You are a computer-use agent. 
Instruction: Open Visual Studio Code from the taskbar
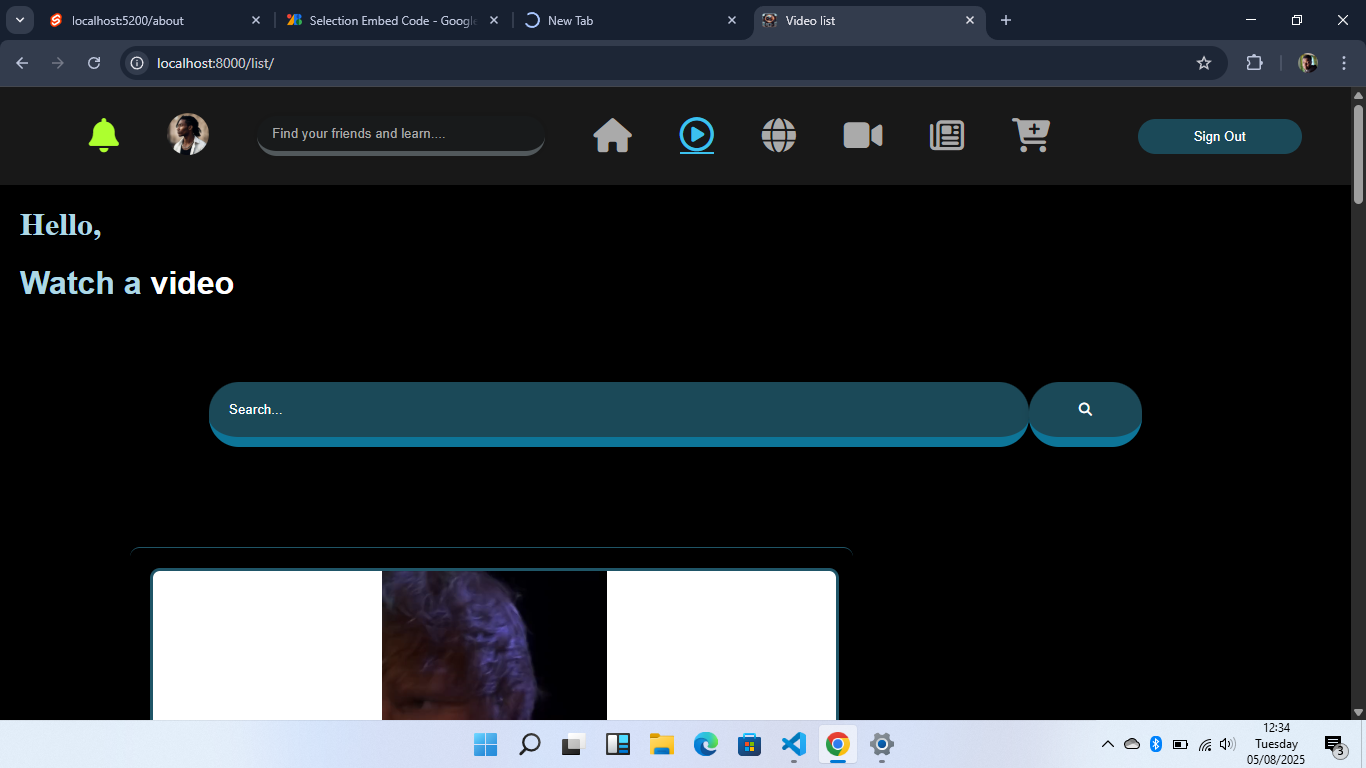[793, 744]
